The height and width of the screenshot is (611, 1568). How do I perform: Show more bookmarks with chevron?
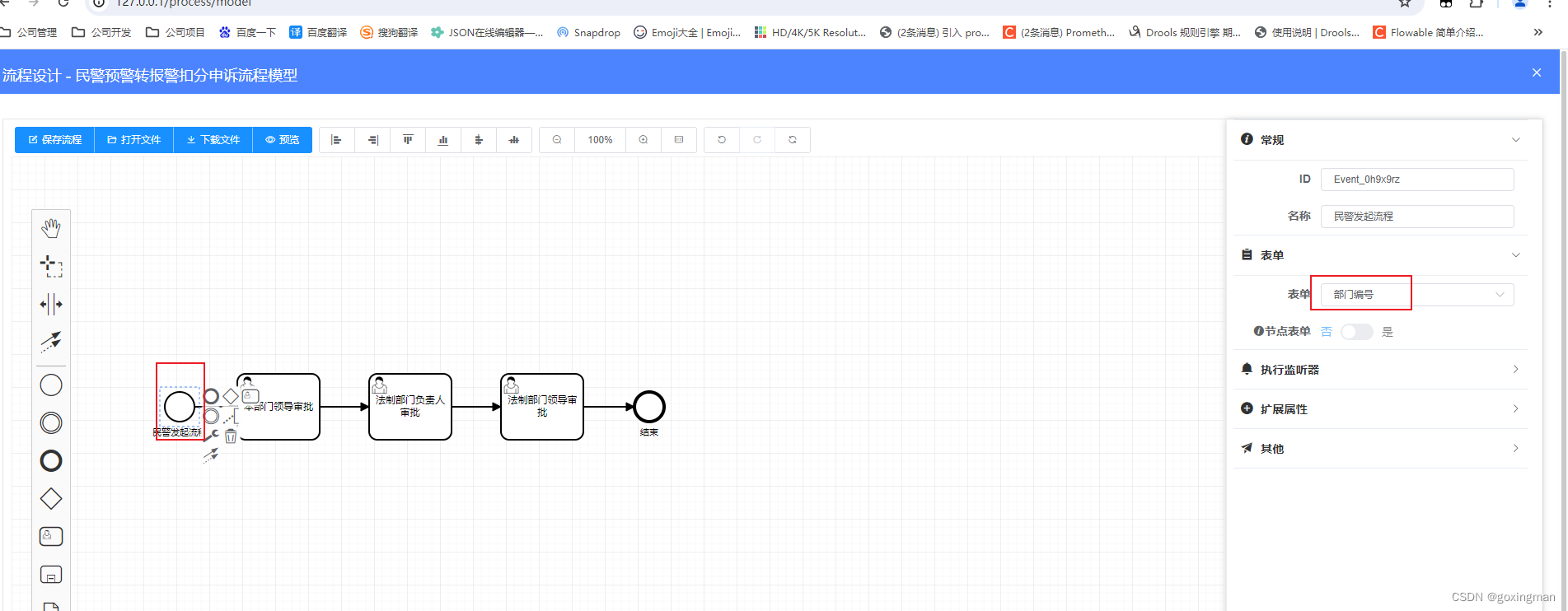coord(1538,32)
